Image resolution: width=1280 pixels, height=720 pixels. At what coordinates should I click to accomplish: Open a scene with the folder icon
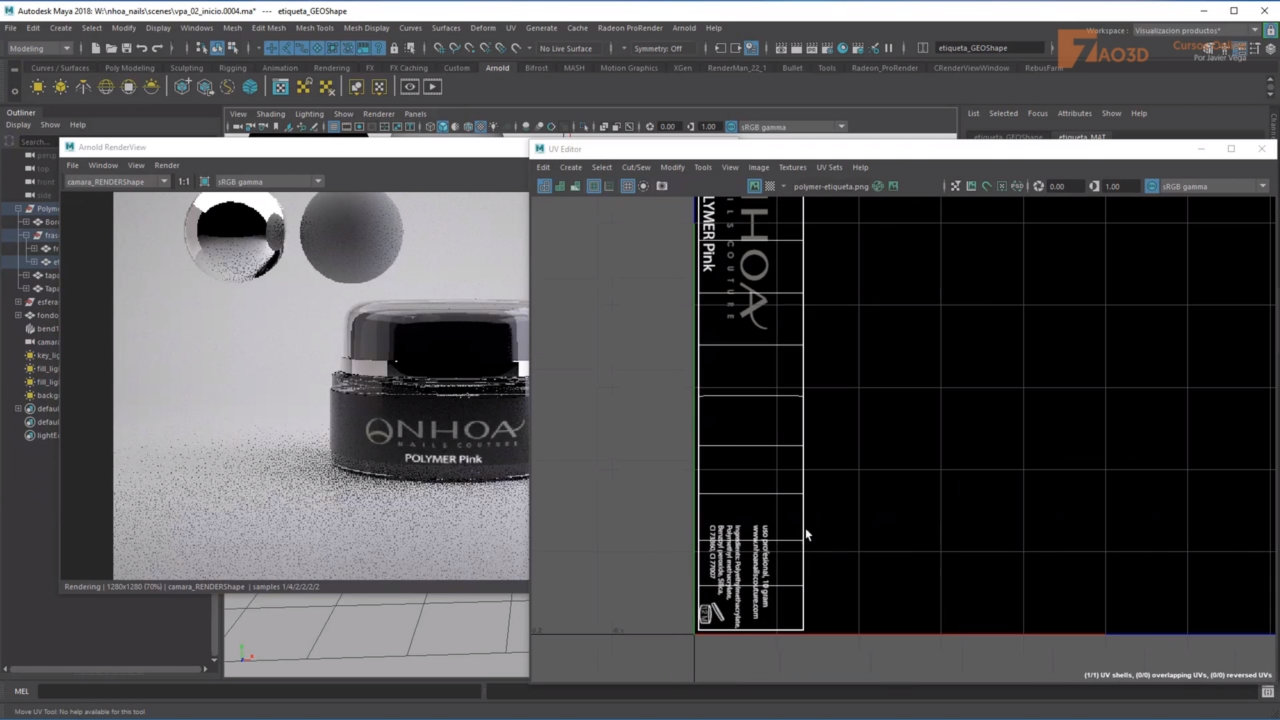[x=110, y=48]
